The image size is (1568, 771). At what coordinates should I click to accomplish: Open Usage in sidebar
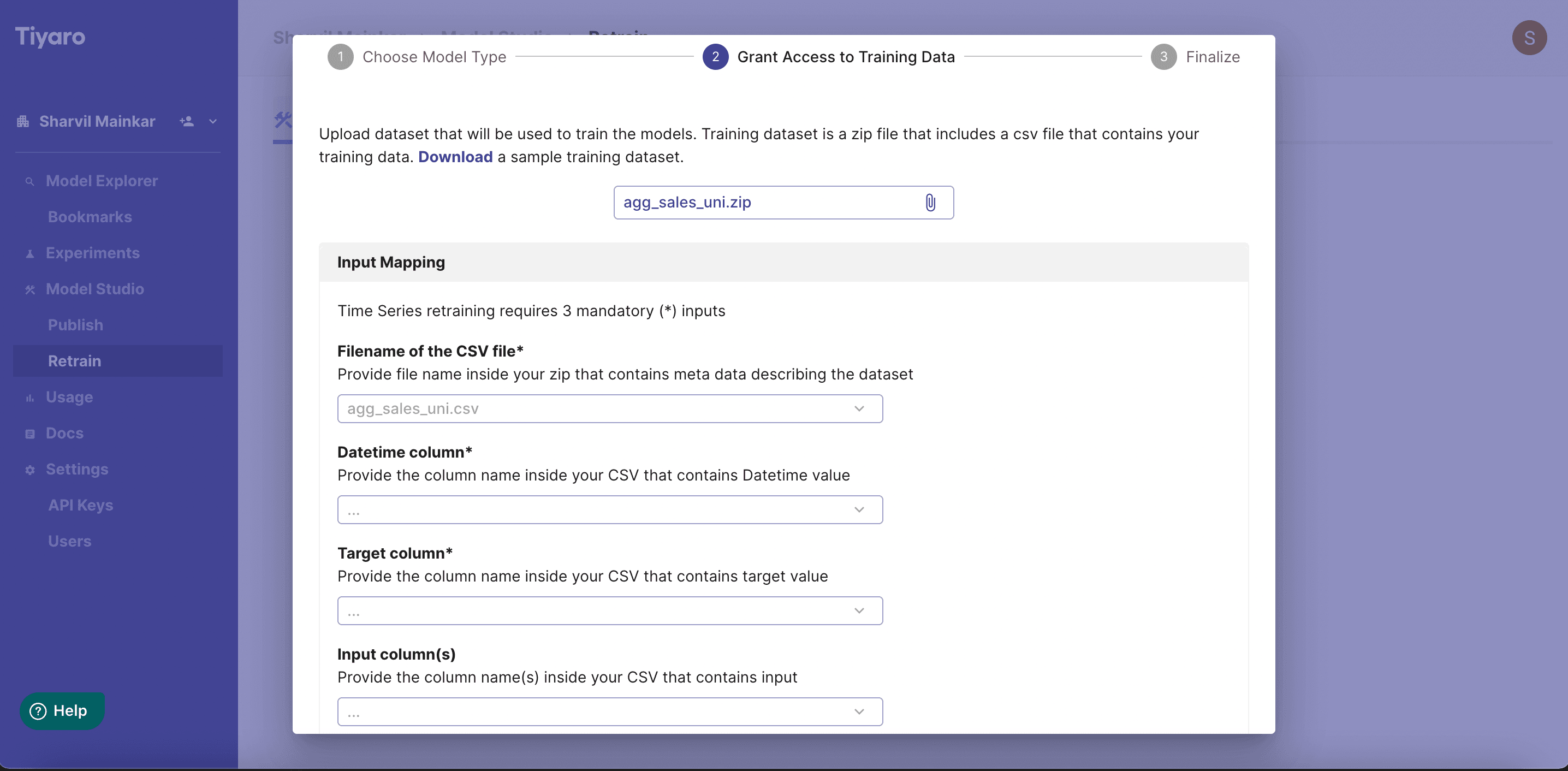[x=69, y=397]
